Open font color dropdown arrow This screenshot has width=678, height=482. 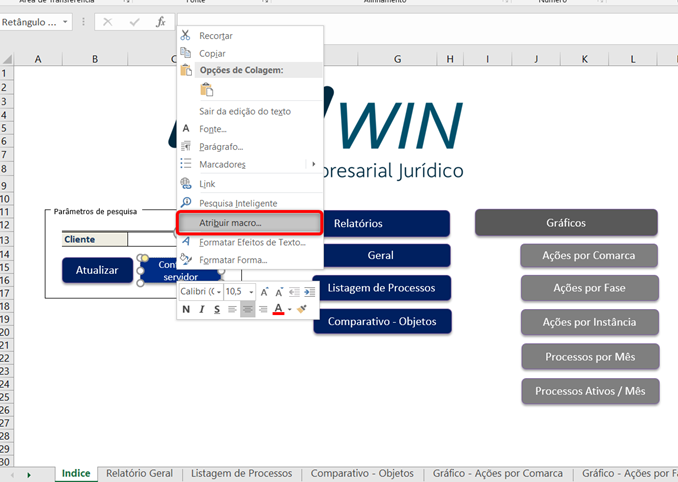point(289,310)
